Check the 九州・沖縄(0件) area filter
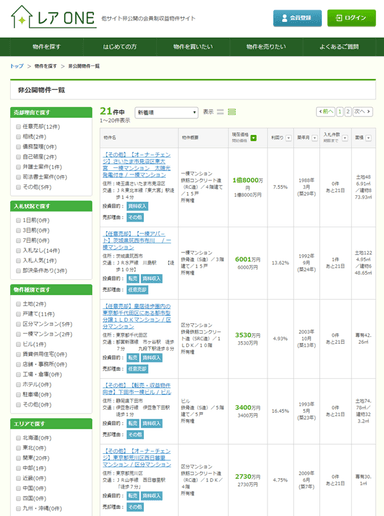The width and height of the screenshot is (384, 516). click(x=18, y=509)
